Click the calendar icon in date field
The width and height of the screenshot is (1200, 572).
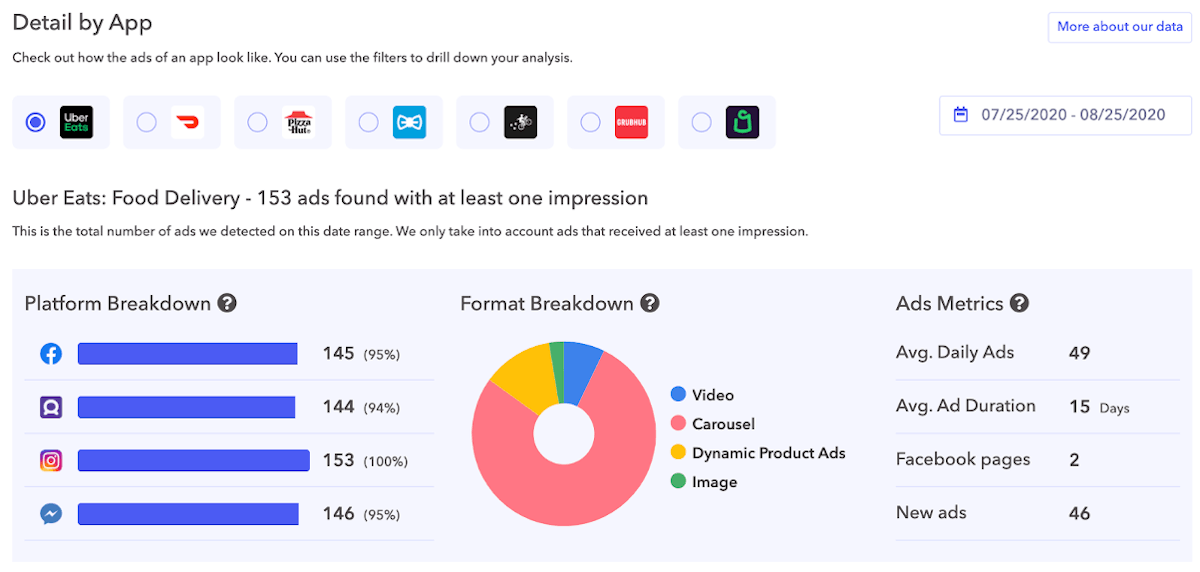pyautogui.click(x=961, y=115)
